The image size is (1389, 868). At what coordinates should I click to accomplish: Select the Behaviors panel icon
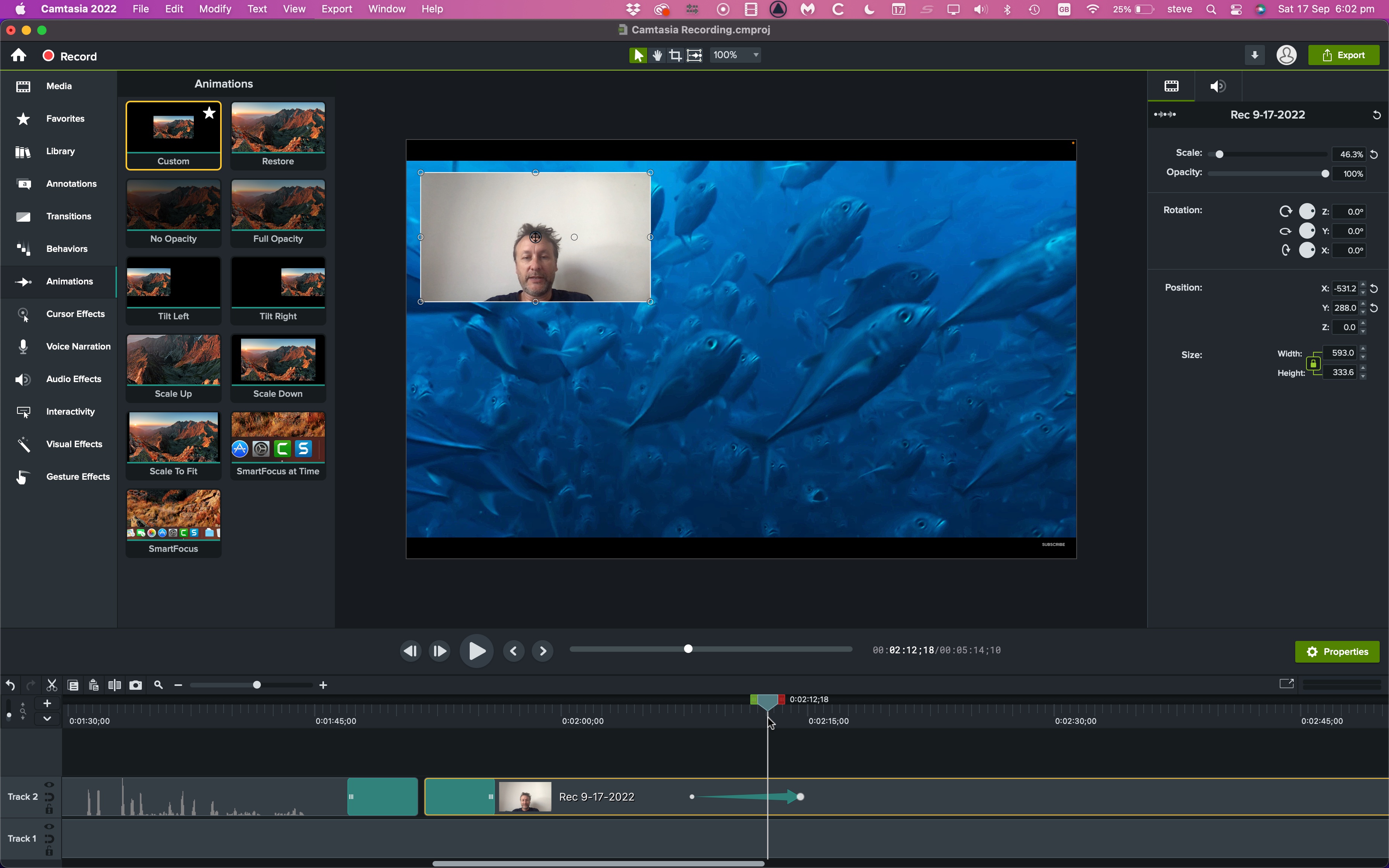tap(23, 248)
